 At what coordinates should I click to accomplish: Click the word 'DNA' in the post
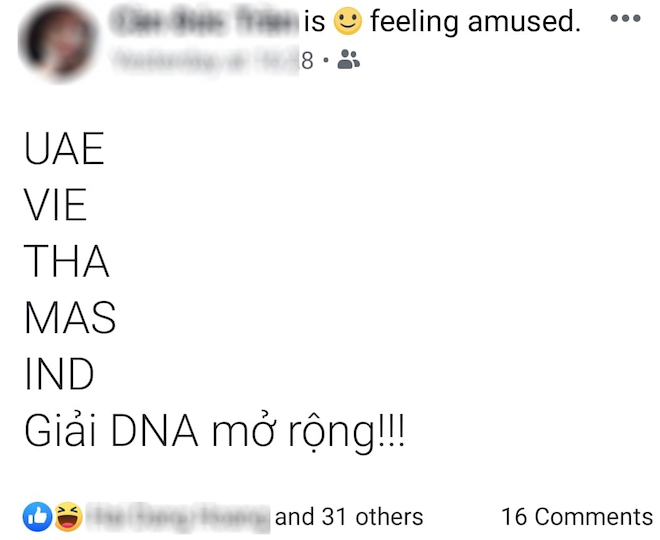click(x=167, y=432)
